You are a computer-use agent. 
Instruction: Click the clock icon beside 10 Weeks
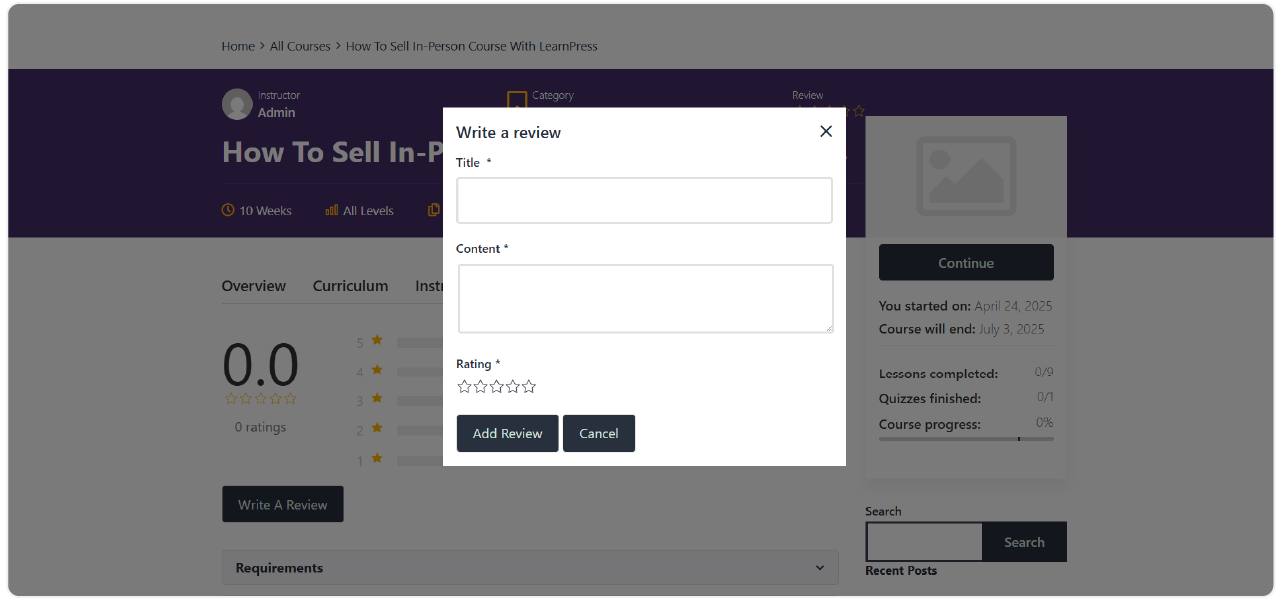[226, 210]
